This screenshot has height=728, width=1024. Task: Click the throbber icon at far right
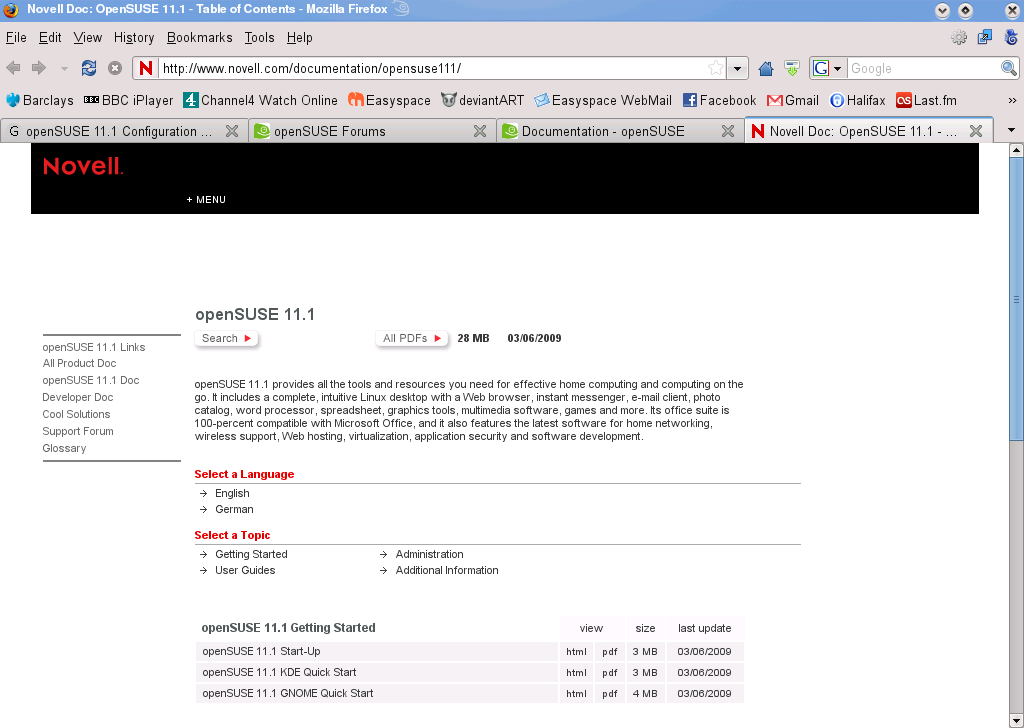1010,37
